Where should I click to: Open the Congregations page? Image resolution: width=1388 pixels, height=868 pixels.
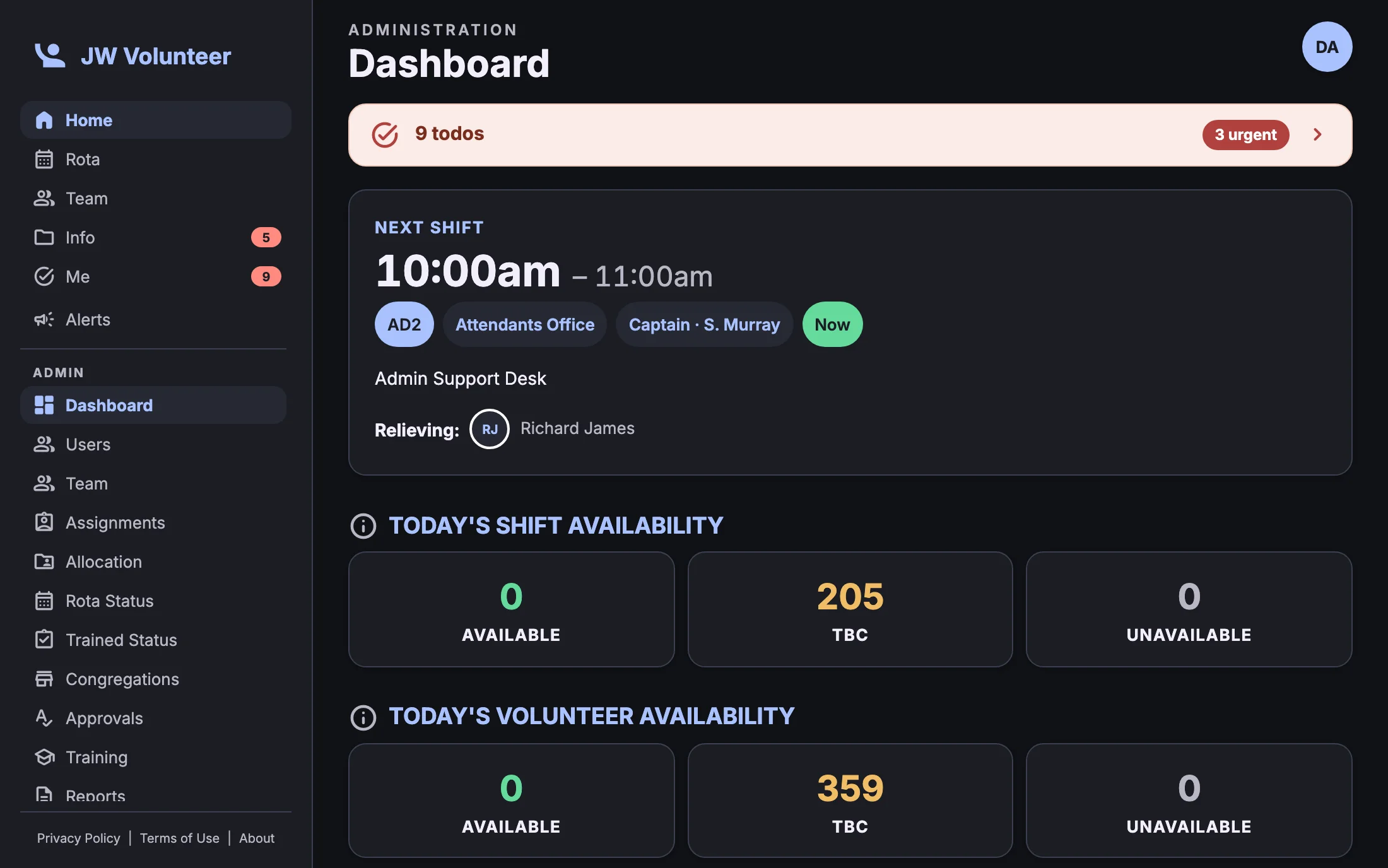[x=153, y=679]
